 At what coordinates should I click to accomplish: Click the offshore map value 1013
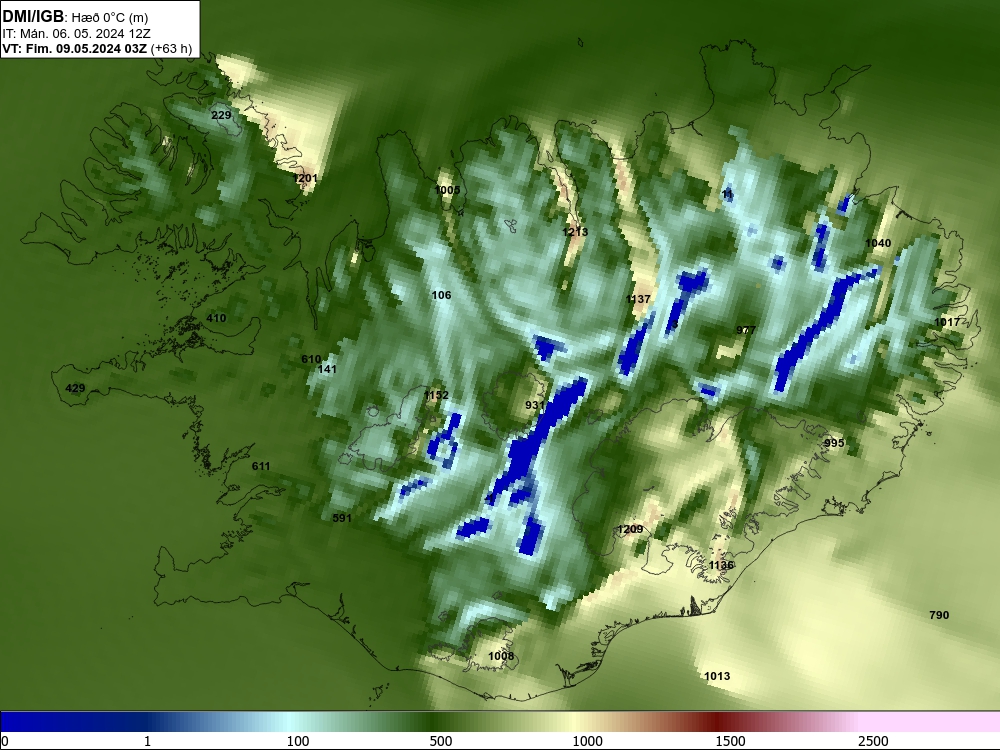717,677
